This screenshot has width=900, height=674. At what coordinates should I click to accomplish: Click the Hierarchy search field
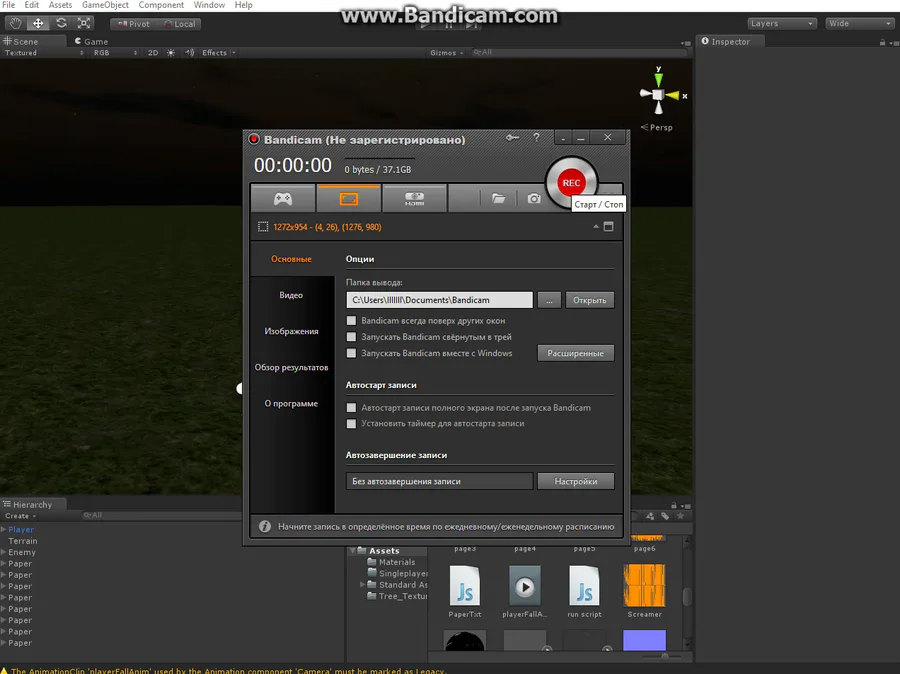(x=161, y=516)
